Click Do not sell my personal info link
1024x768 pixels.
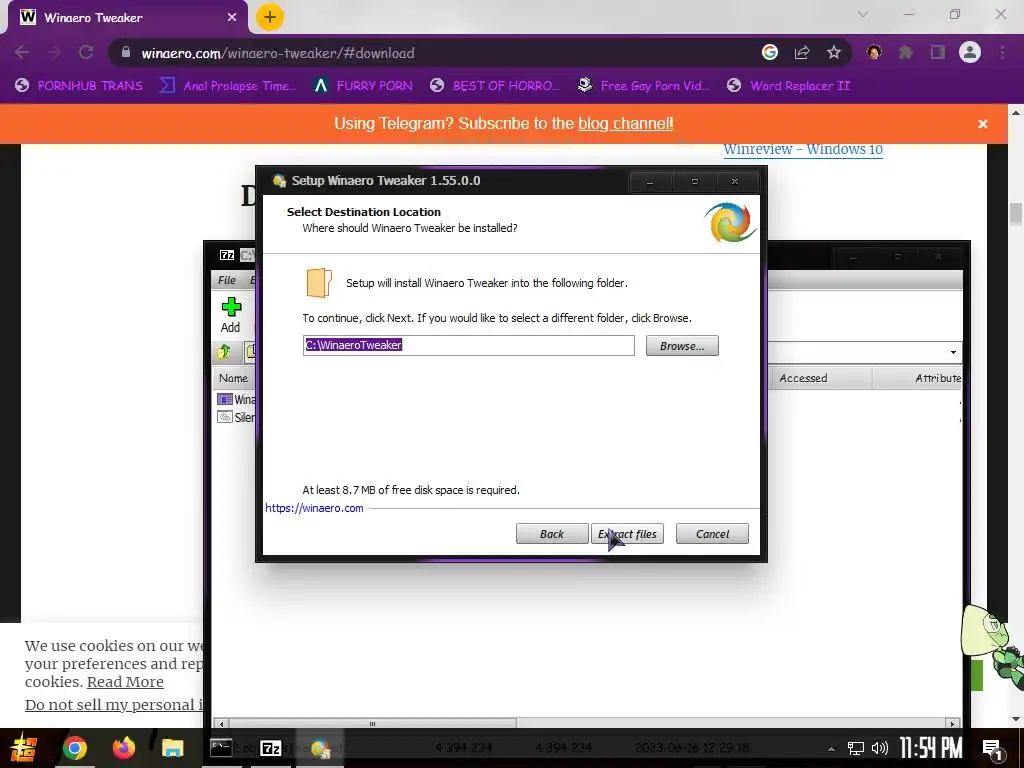(114, 705)
